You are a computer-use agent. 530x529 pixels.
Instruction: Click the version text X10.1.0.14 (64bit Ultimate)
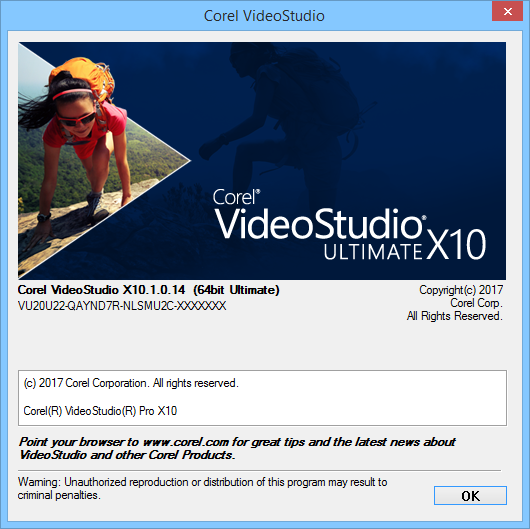[x=201, y=290]
